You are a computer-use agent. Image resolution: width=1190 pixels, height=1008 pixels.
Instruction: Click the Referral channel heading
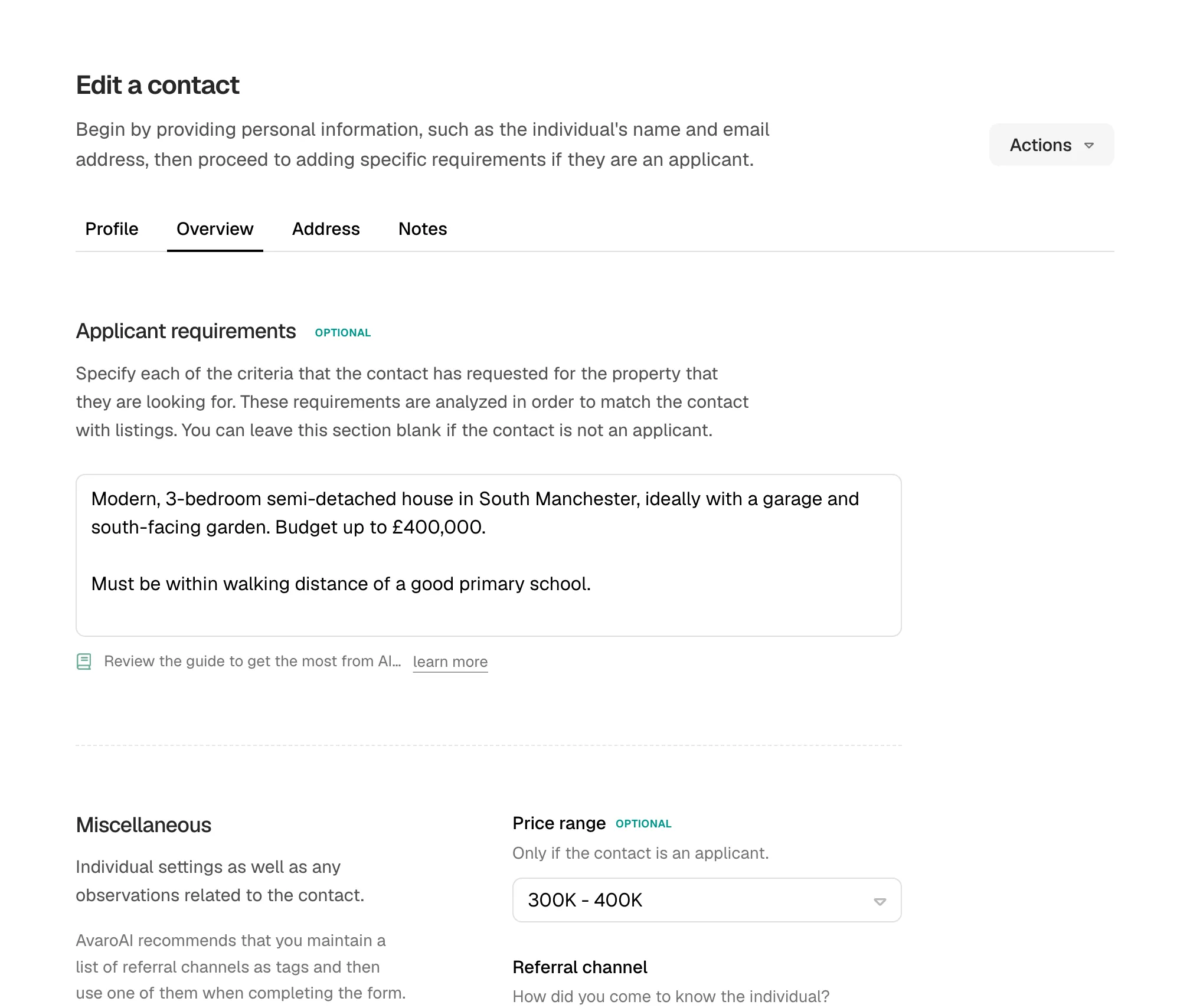click(x=580, y=967)
